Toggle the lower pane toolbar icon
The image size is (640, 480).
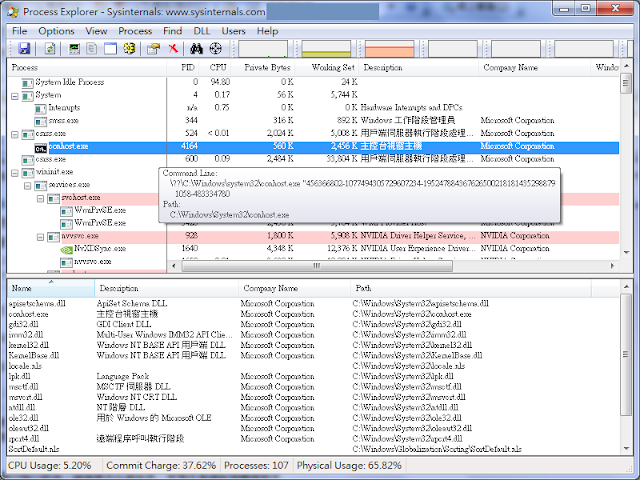click(111, 49)
